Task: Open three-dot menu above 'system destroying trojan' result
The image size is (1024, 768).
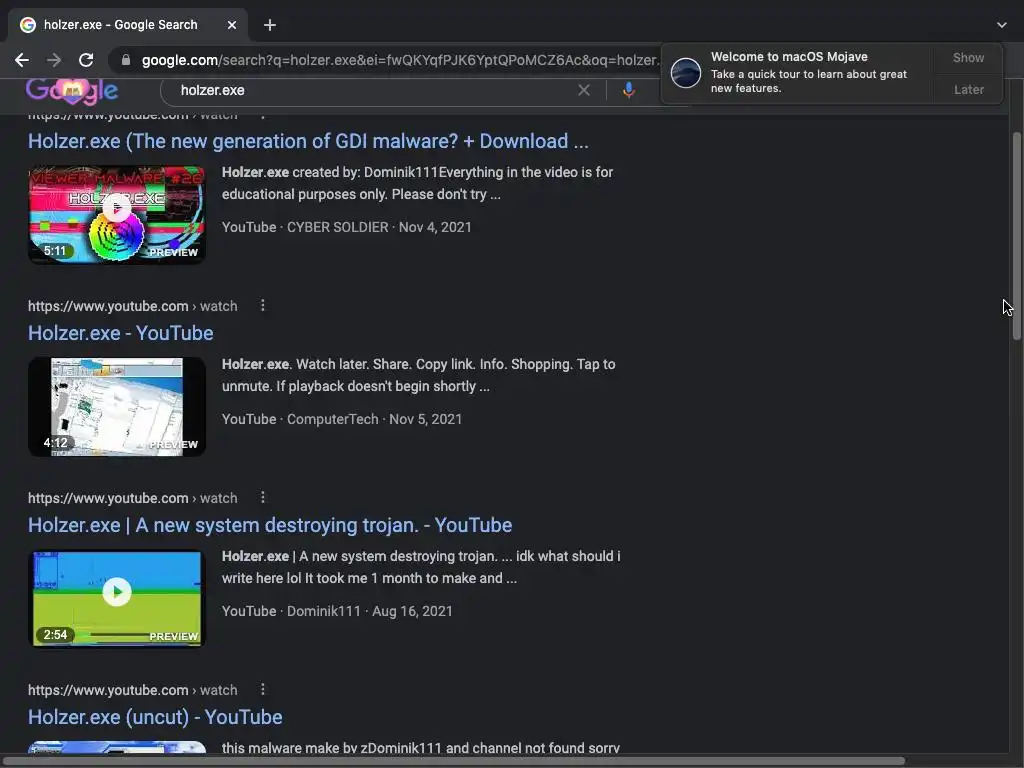Action: (263, 498)
